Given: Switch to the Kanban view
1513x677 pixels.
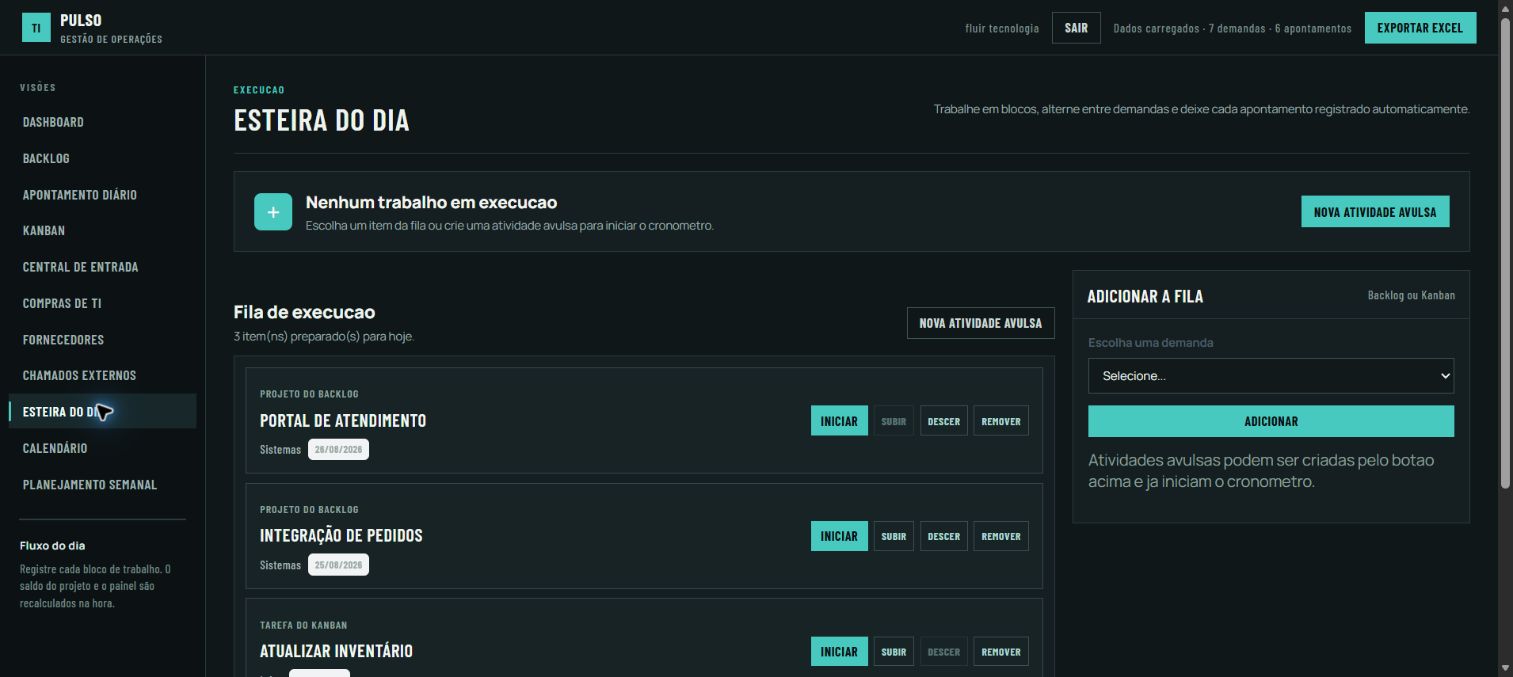Looking at the screenshot, I should coord(44,231).
